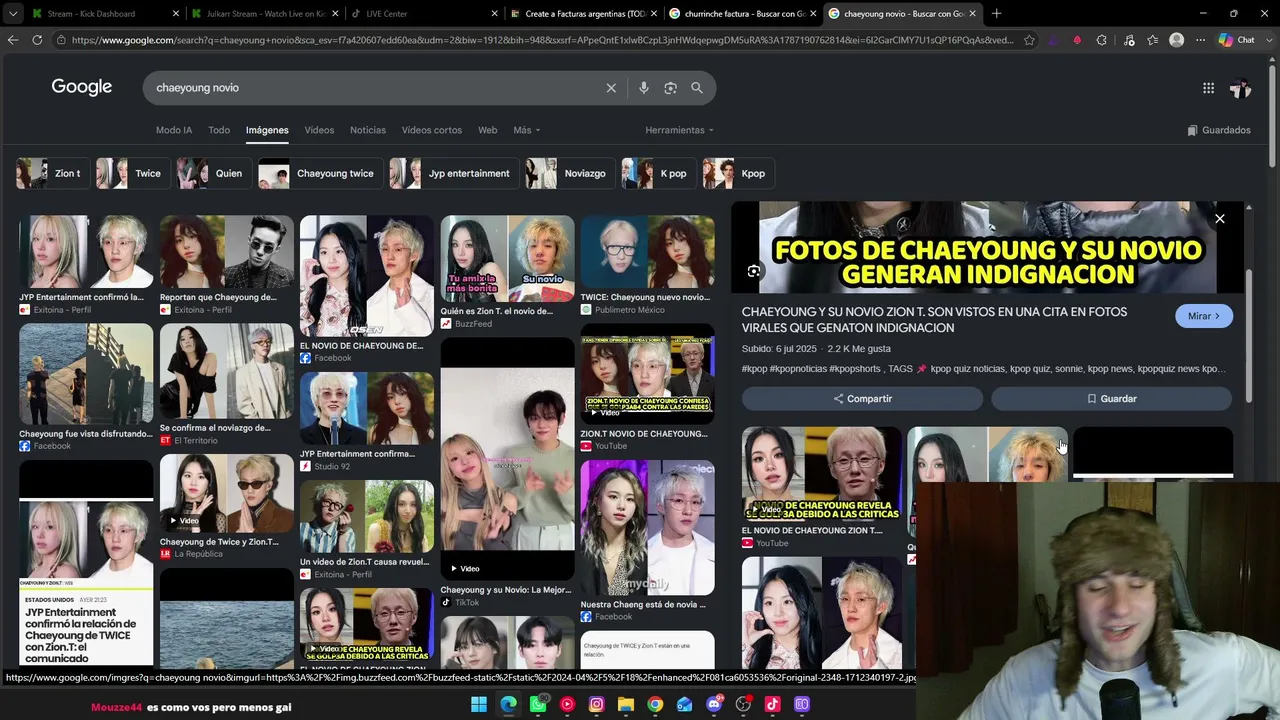Open Google Lens image search

pos(670,88)
